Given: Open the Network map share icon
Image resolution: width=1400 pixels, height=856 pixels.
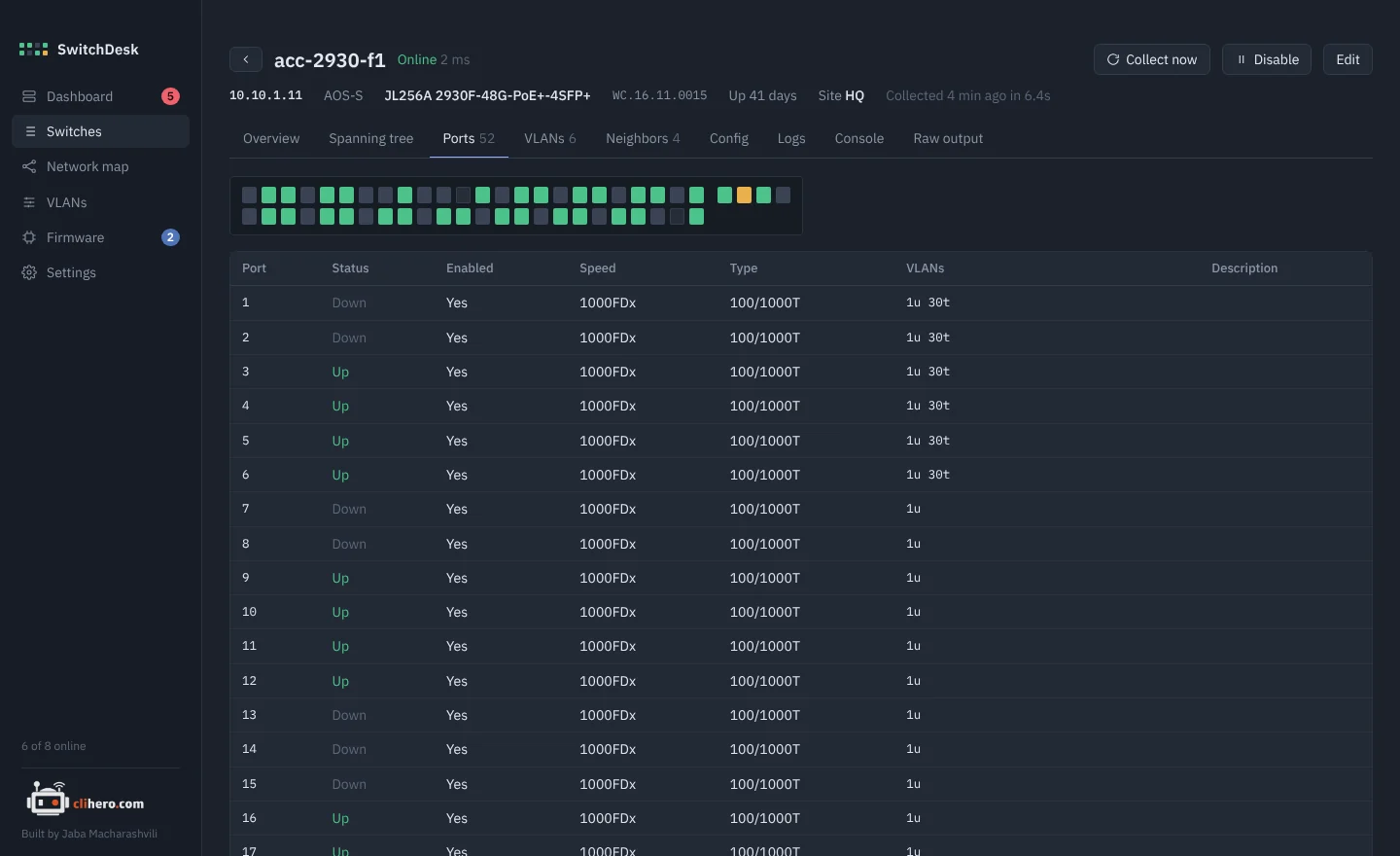Looking at the screenshot, I should [x=29, y=166].
